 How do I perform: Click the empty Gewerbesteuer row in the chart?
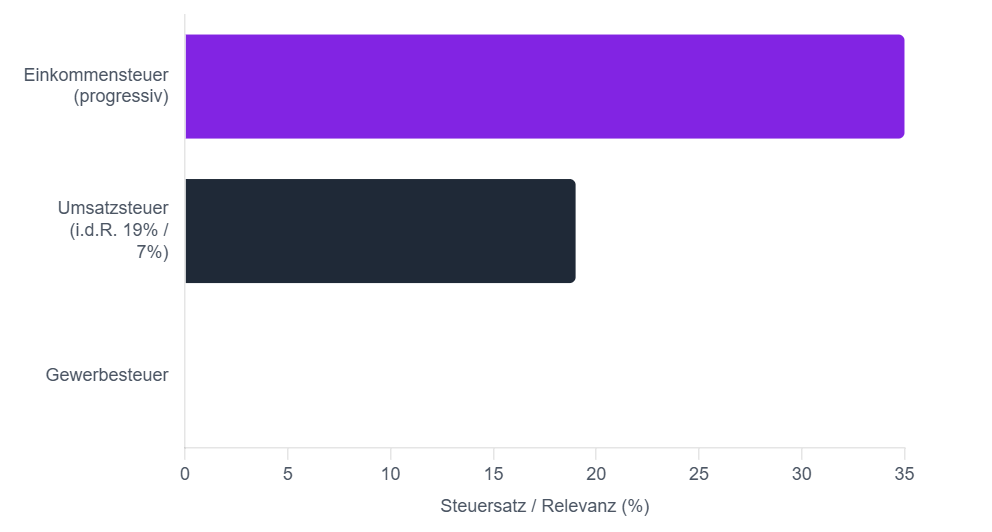coord(545,375)
